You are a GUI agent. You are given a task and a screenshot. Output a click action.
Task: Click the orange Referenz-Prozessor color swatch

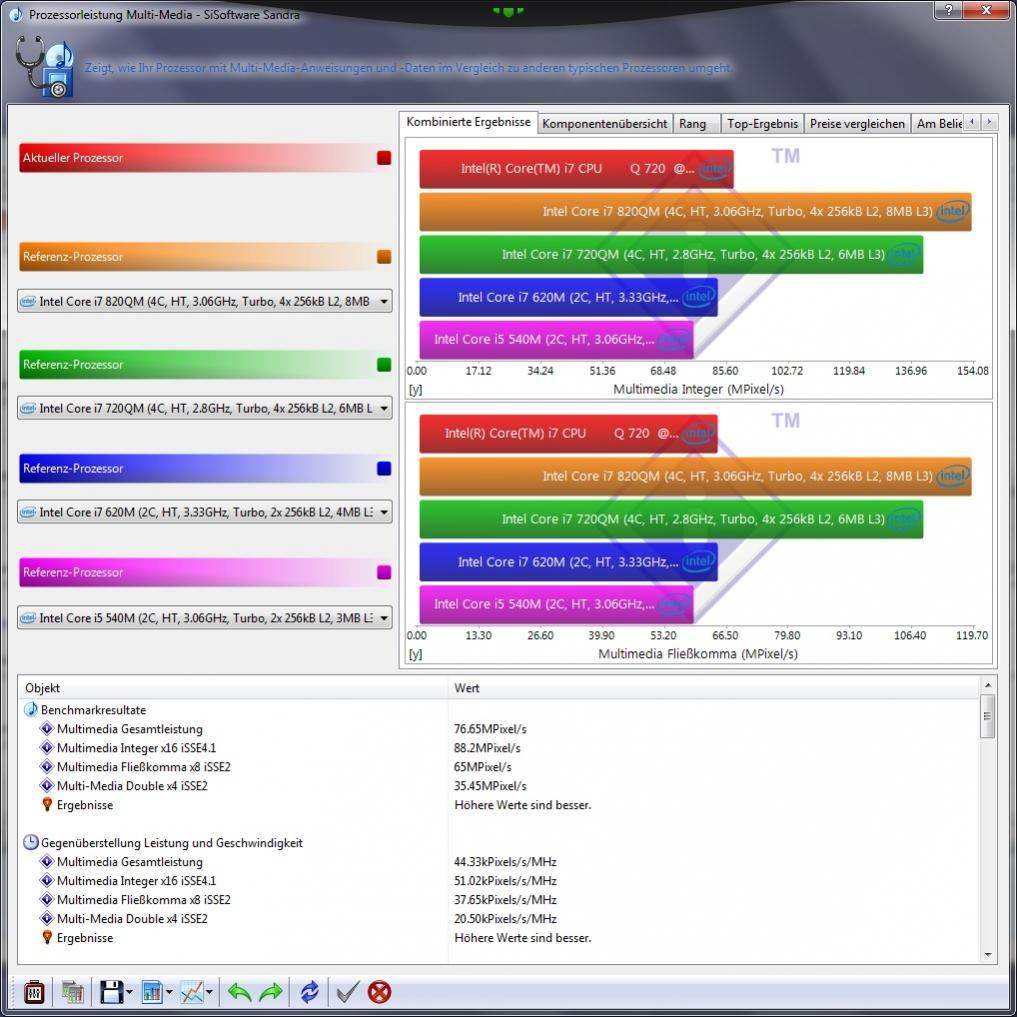click(x=384, y=257)
